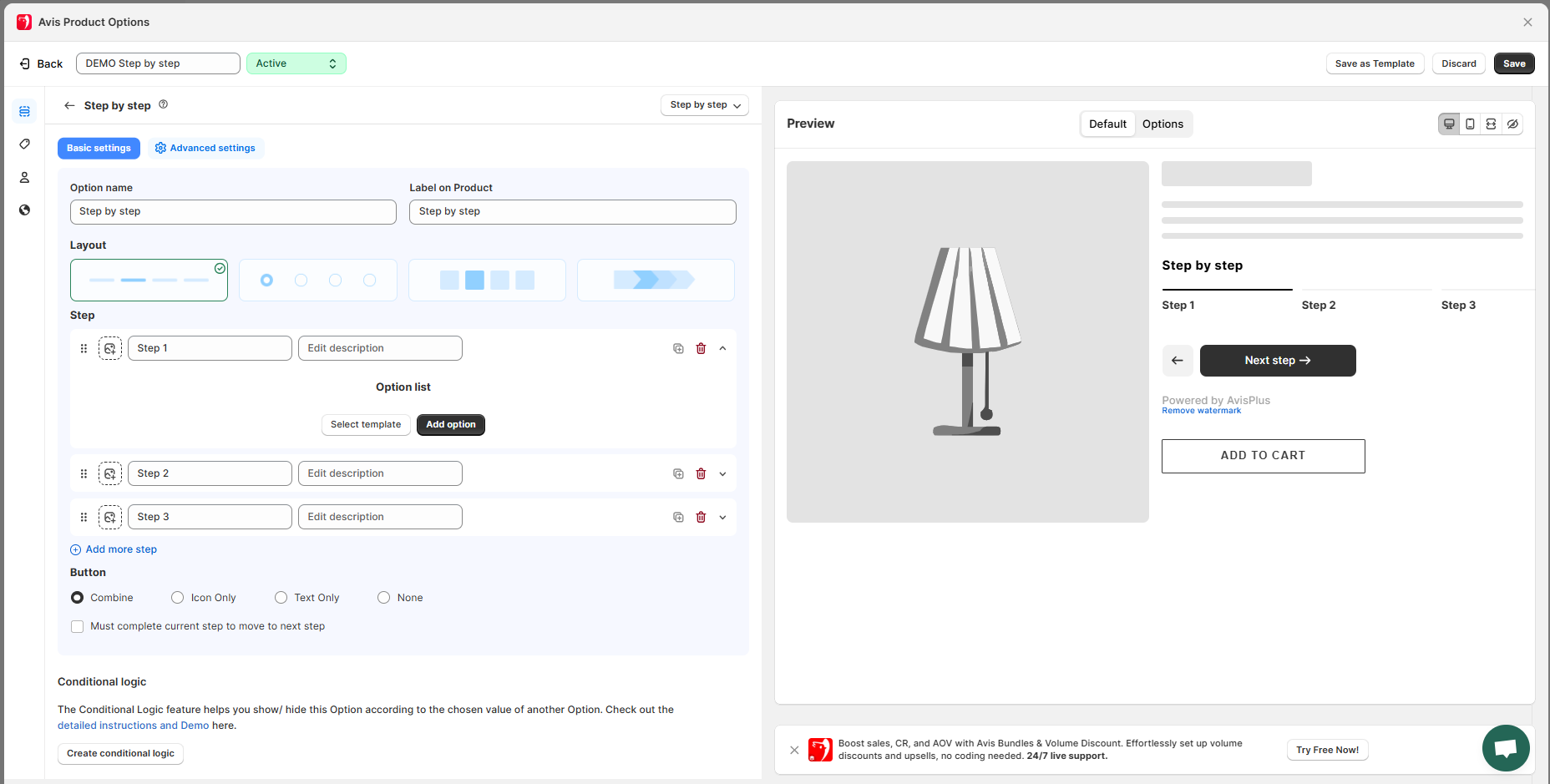Delete Step 1 using trash icon
This screenshot has height=784, width=1550.
[701, 349]
